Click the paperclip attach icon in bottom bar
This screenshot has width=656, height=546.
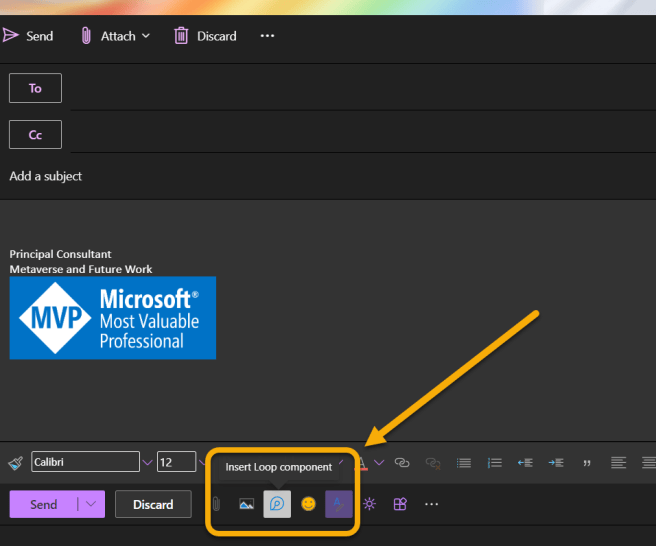pos(216,504)
